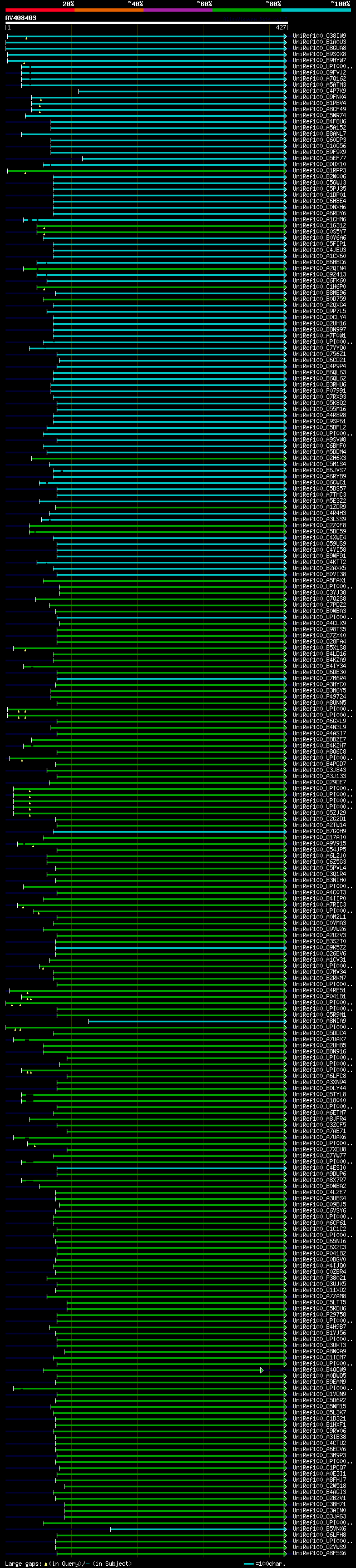Select the query name AV408403
The image size is (356, 1568).
coord(21,18)
